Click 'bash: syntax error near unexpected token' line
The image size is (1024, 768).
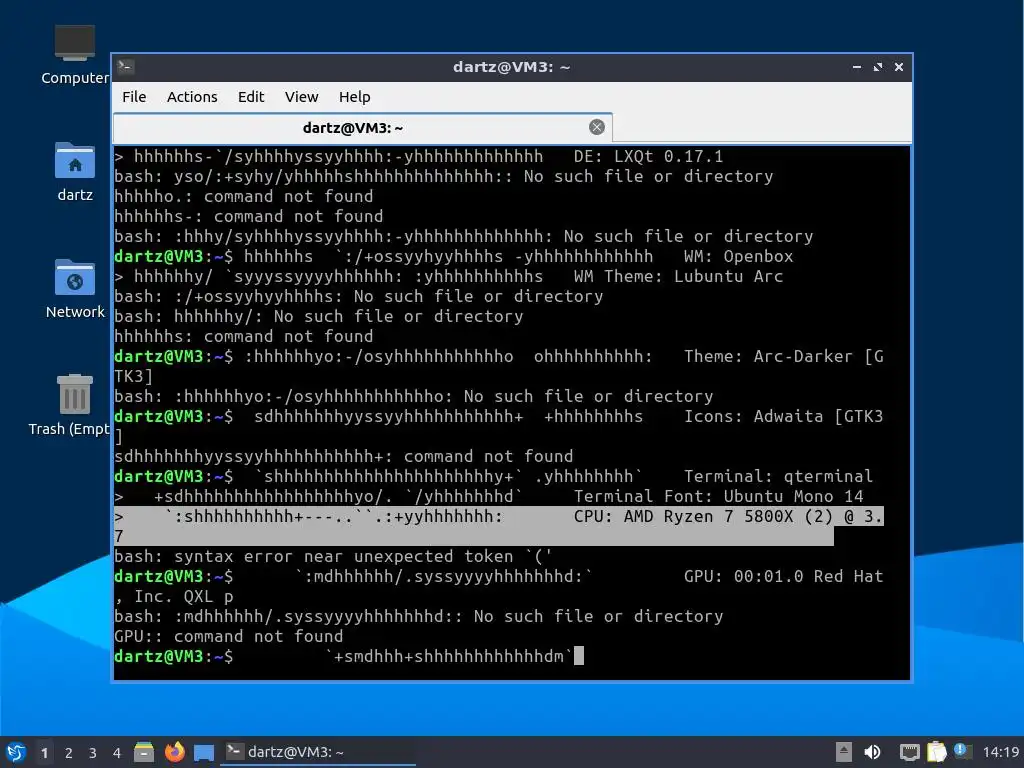(x=333, y=556)
